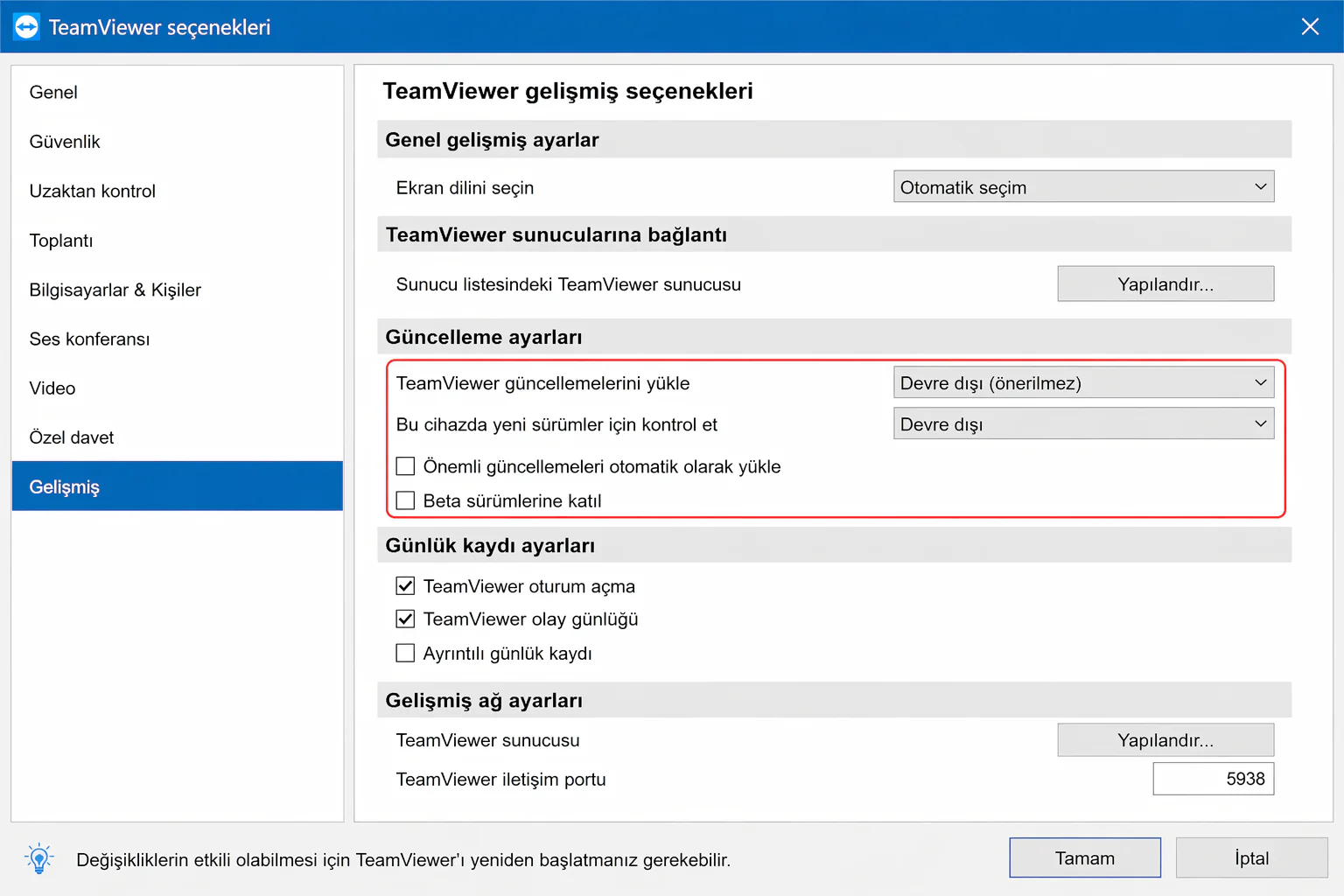This screenshot has height=896, width=1344.
Task: Open the 'Ekran dilini seçin' dropdown
Action: tap(1083, 187)
